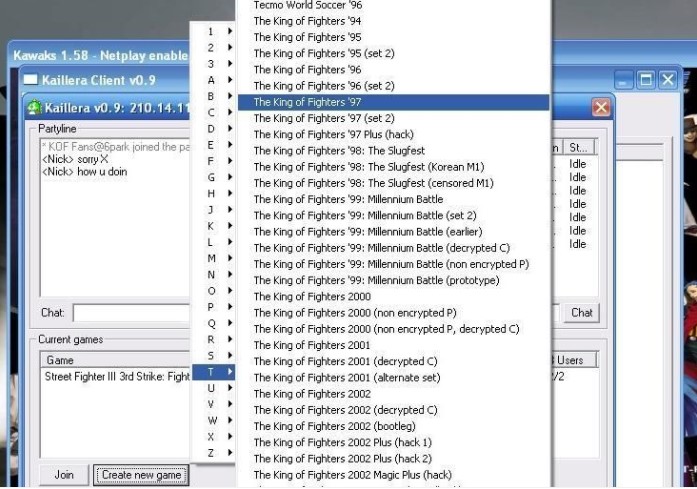The width and height of the screenshot is (697, 489).
Task: Expand the C games submenu
Action: [213, 112]
